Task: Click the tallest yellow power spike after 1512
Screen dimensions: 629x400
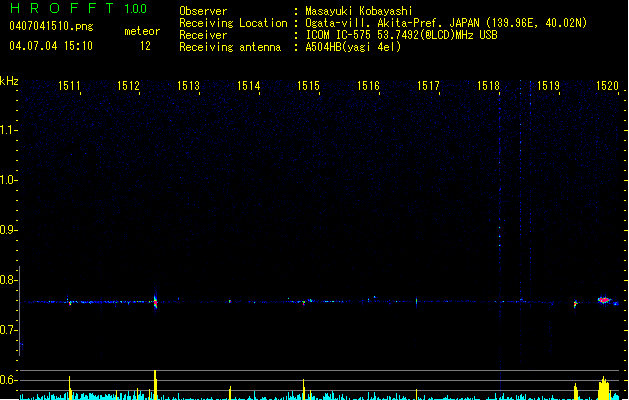Action: pyautogui.click(x=155, y=385)
